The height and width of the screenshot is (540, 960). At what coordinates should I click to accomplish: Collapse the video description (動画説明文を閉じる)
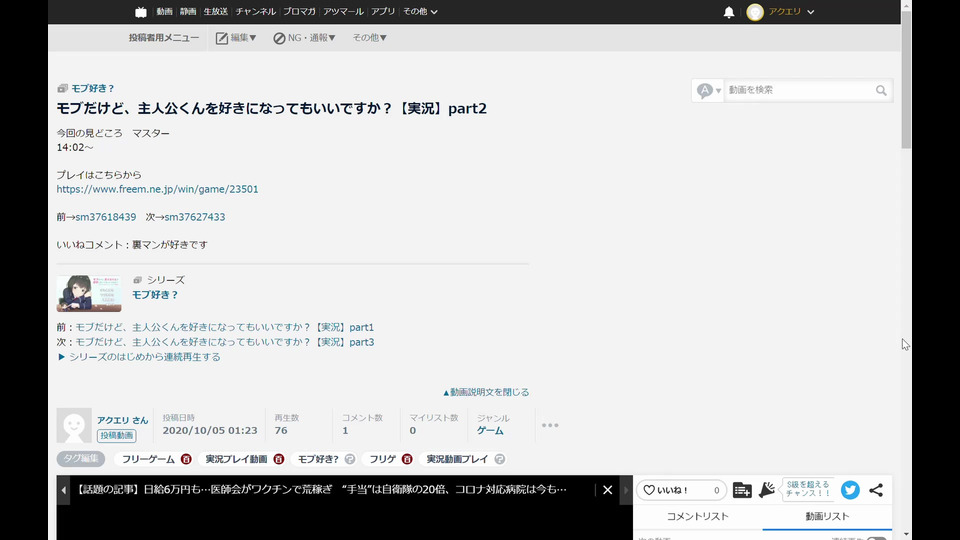[486, 392]
